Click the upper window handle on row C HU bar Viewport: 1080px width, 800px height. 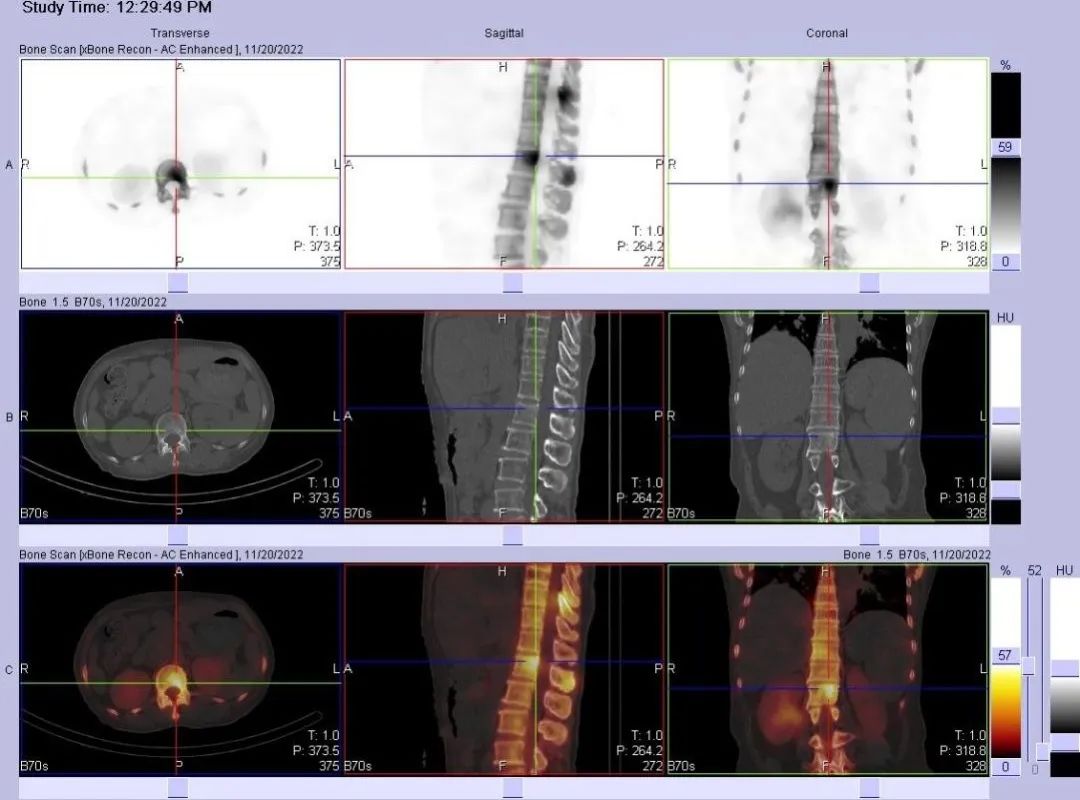pos(1065,668)
